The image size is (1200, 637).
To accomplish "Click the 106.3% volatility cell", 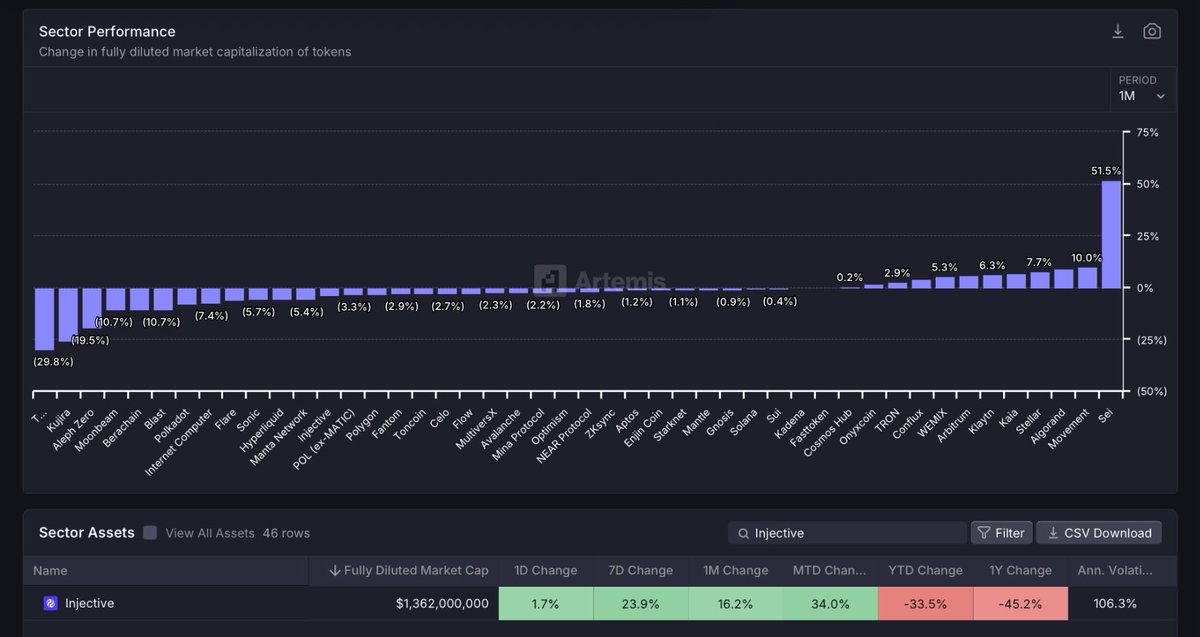I will pyautogui.click(x=1114, y=604).
